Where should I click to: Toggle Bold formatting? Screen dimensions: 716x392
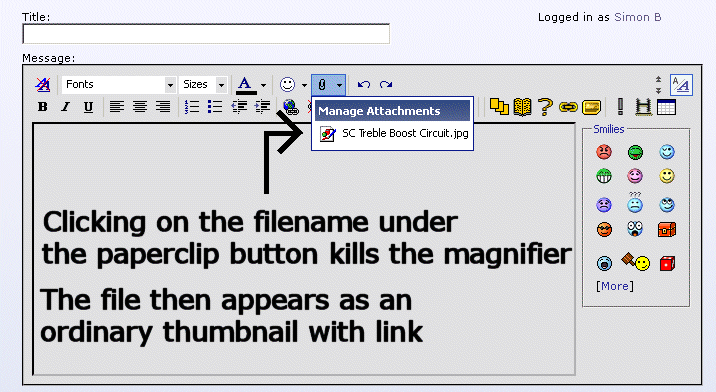pyautogui.click(x=42, y=107)
